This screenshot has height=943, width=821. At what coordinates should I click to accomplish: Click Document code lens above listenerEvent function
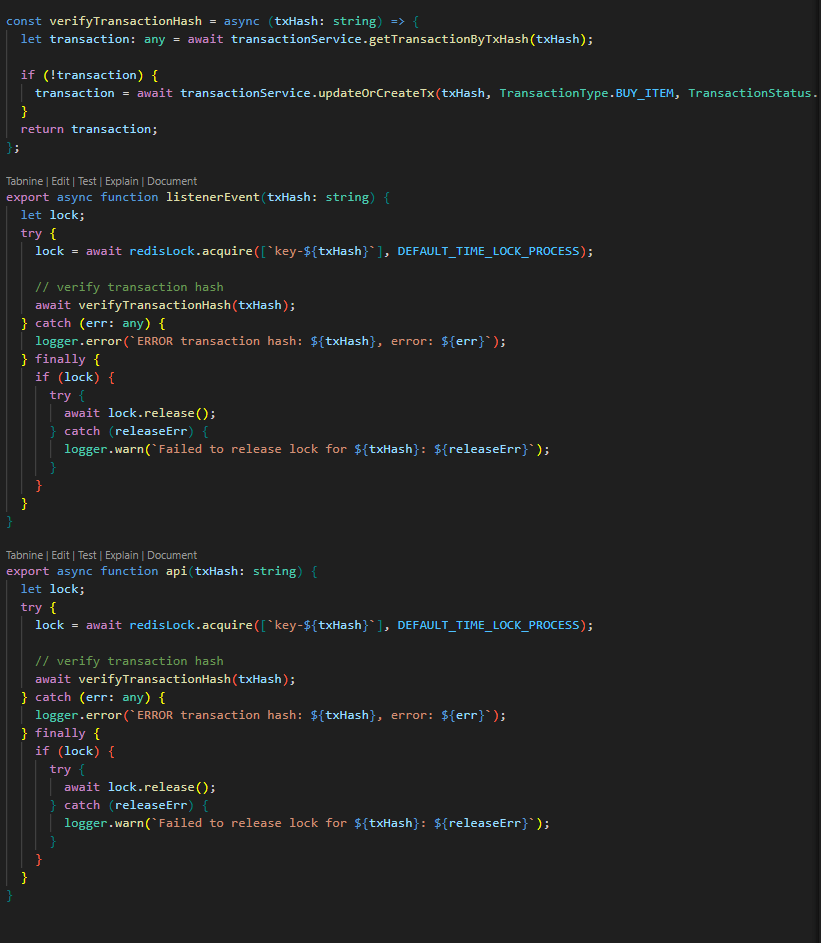tap(172, 181)
